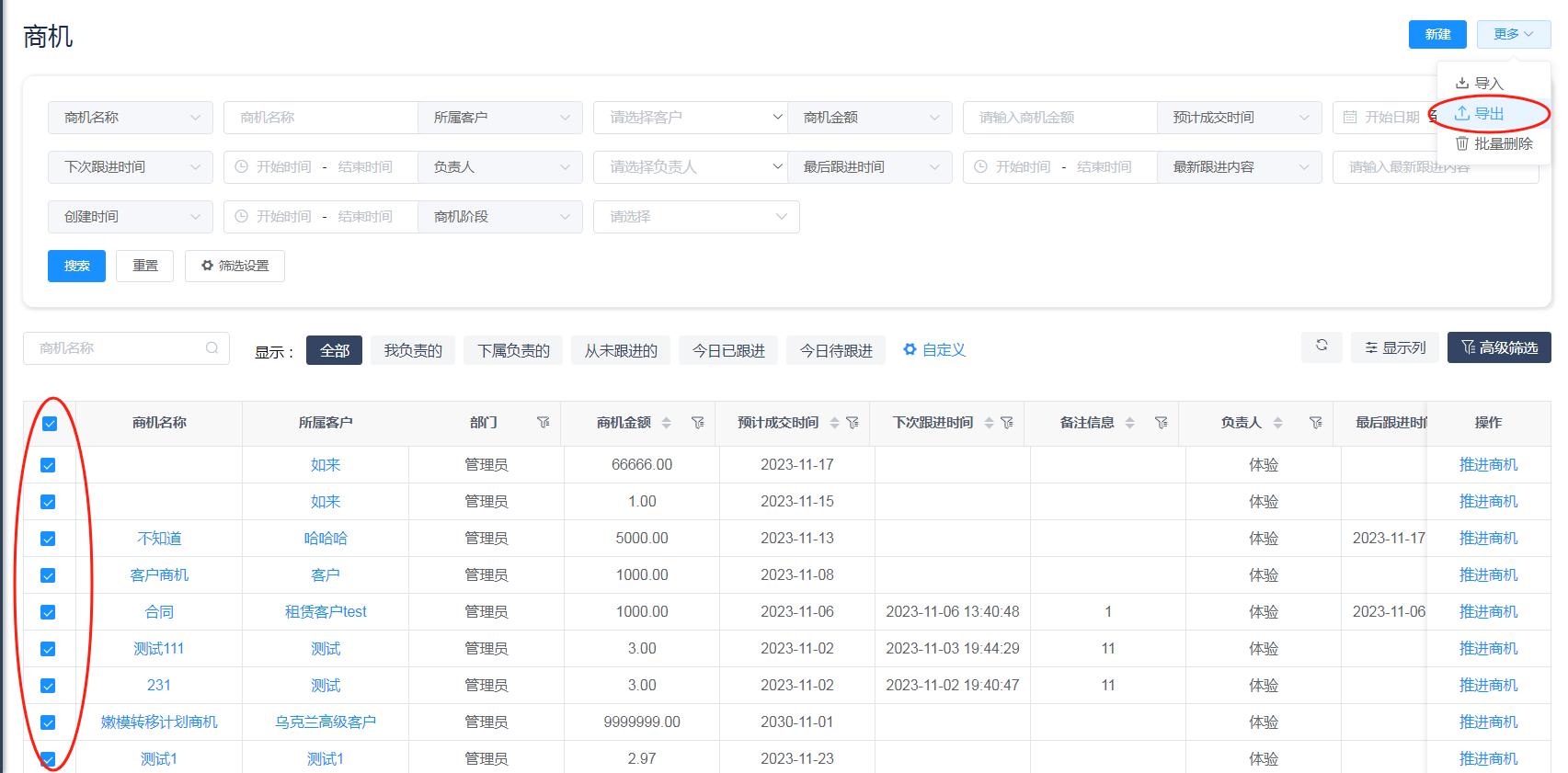Click the search magnifier icon in 商机名称 box
The width and height of the screenshot is (1568, 773).
[212, 348]
